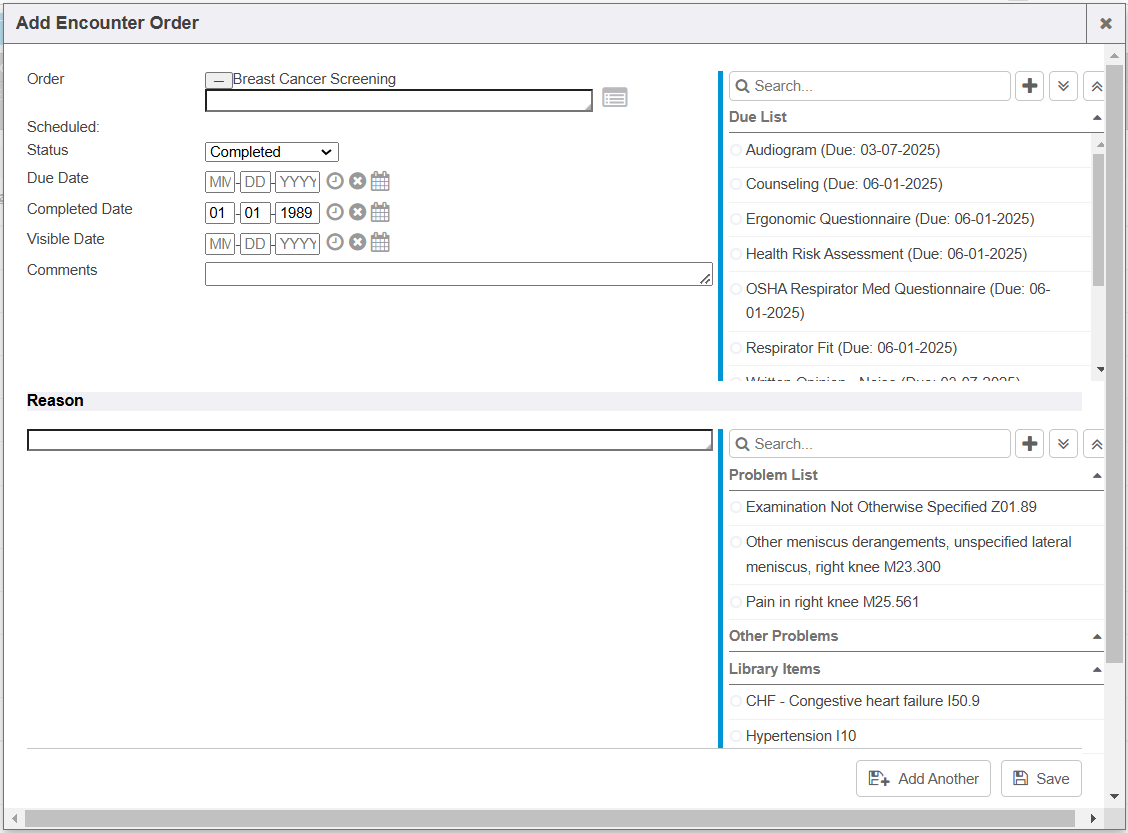Click the horizontal scrollbar at bottom

pyautogui.click(x=548, y=819)
